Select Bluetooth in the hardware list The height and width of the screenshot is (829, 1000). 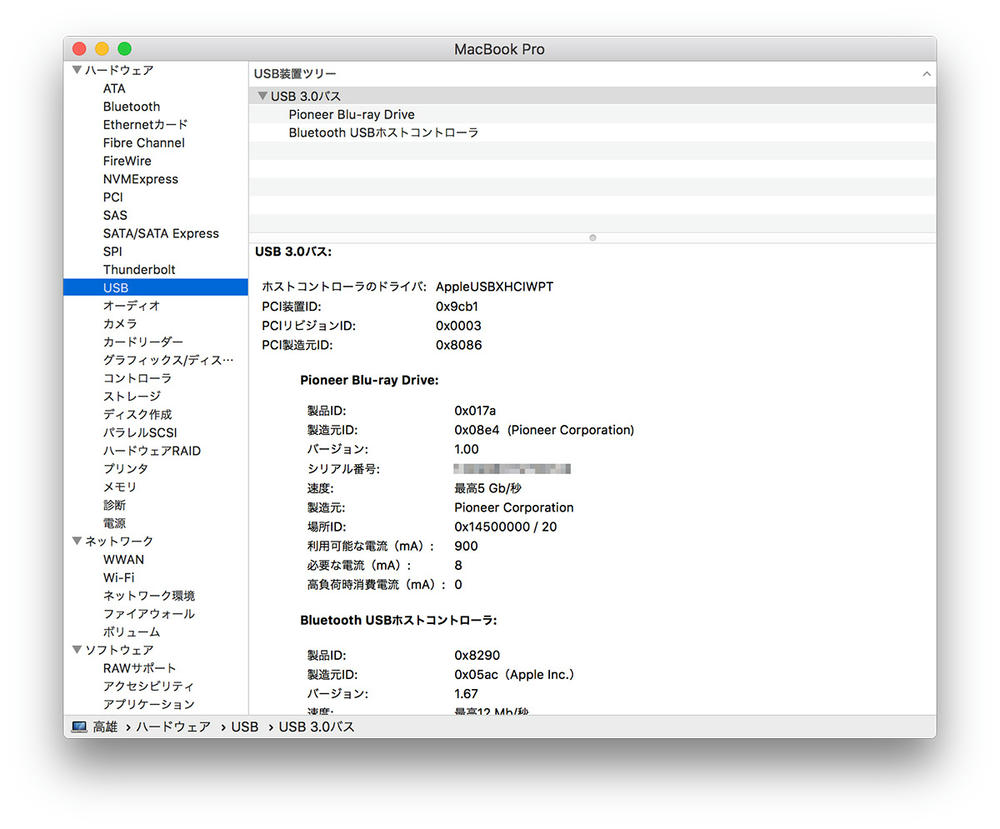tap(131, 106)
